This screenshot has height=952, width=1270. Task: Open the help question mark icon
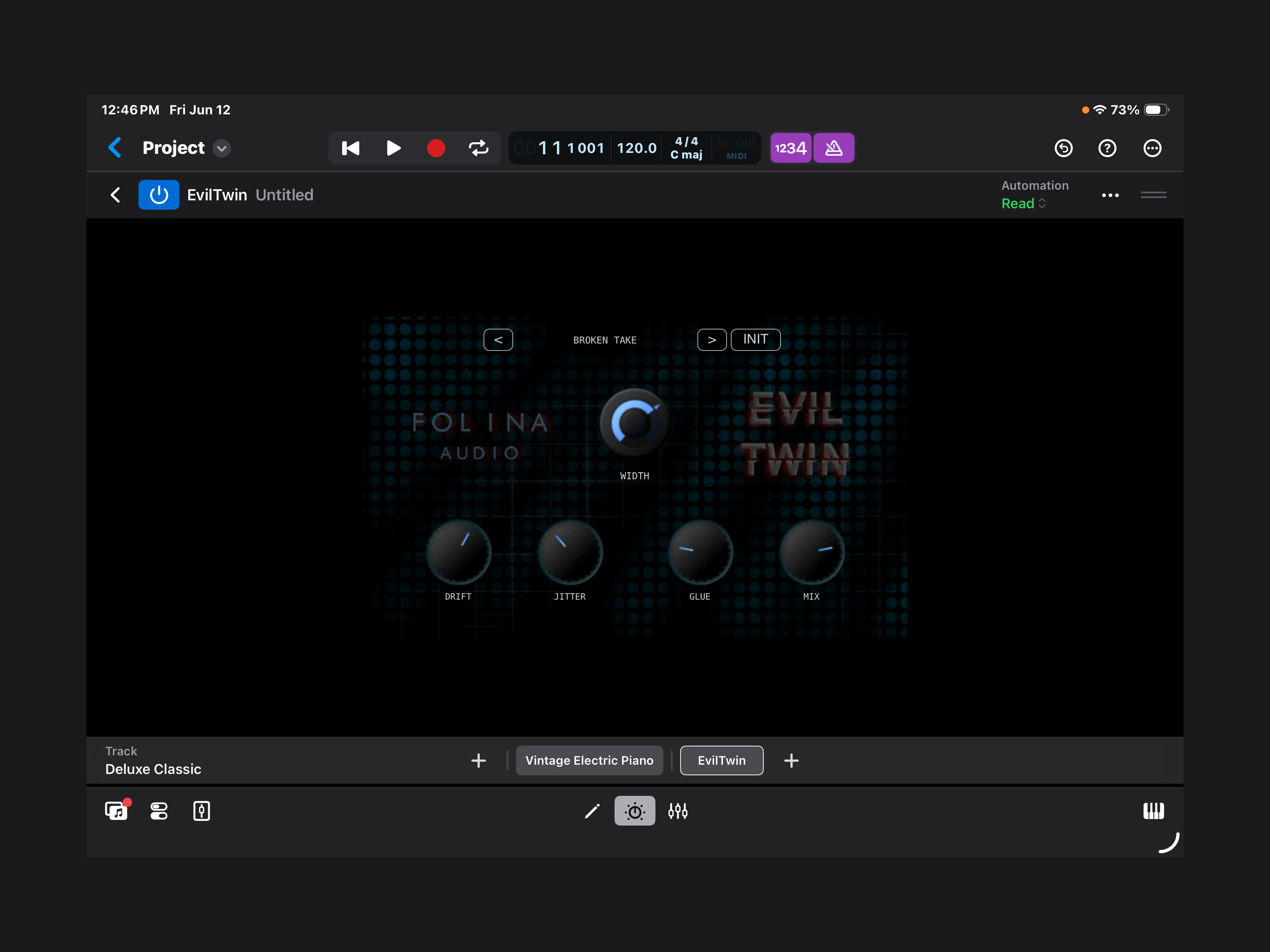point(1107,148)
